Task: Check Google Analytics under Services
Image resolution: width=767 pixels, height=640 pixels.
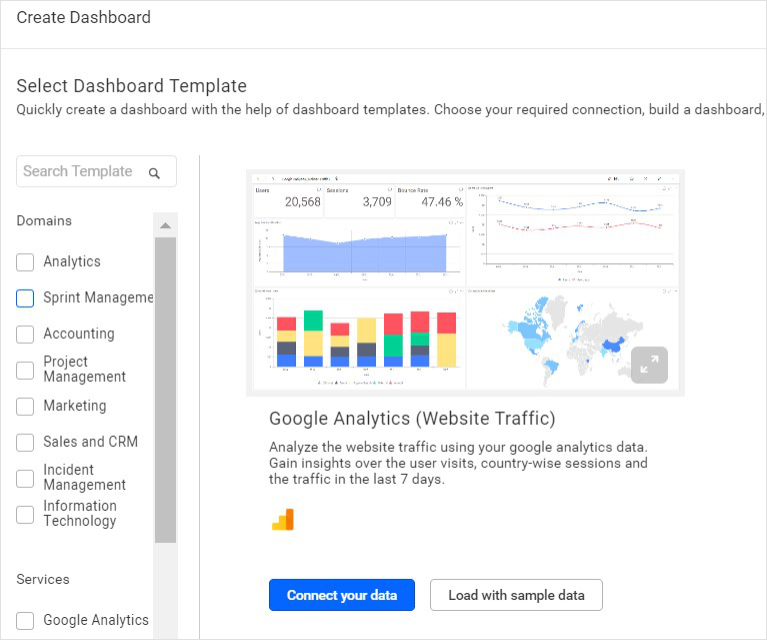Action: (25, 620)
